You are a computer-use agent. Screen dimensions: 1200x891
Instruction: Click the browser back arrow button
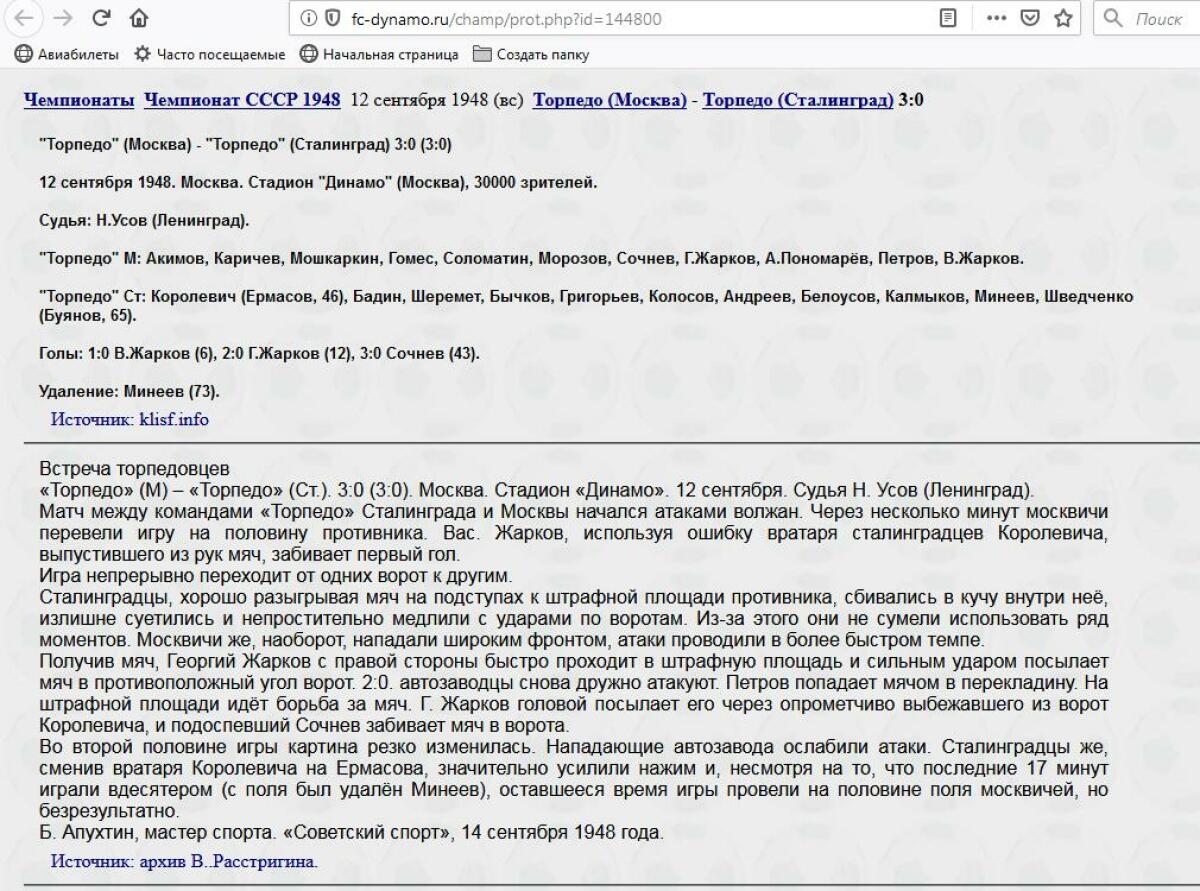pos(25,18)
